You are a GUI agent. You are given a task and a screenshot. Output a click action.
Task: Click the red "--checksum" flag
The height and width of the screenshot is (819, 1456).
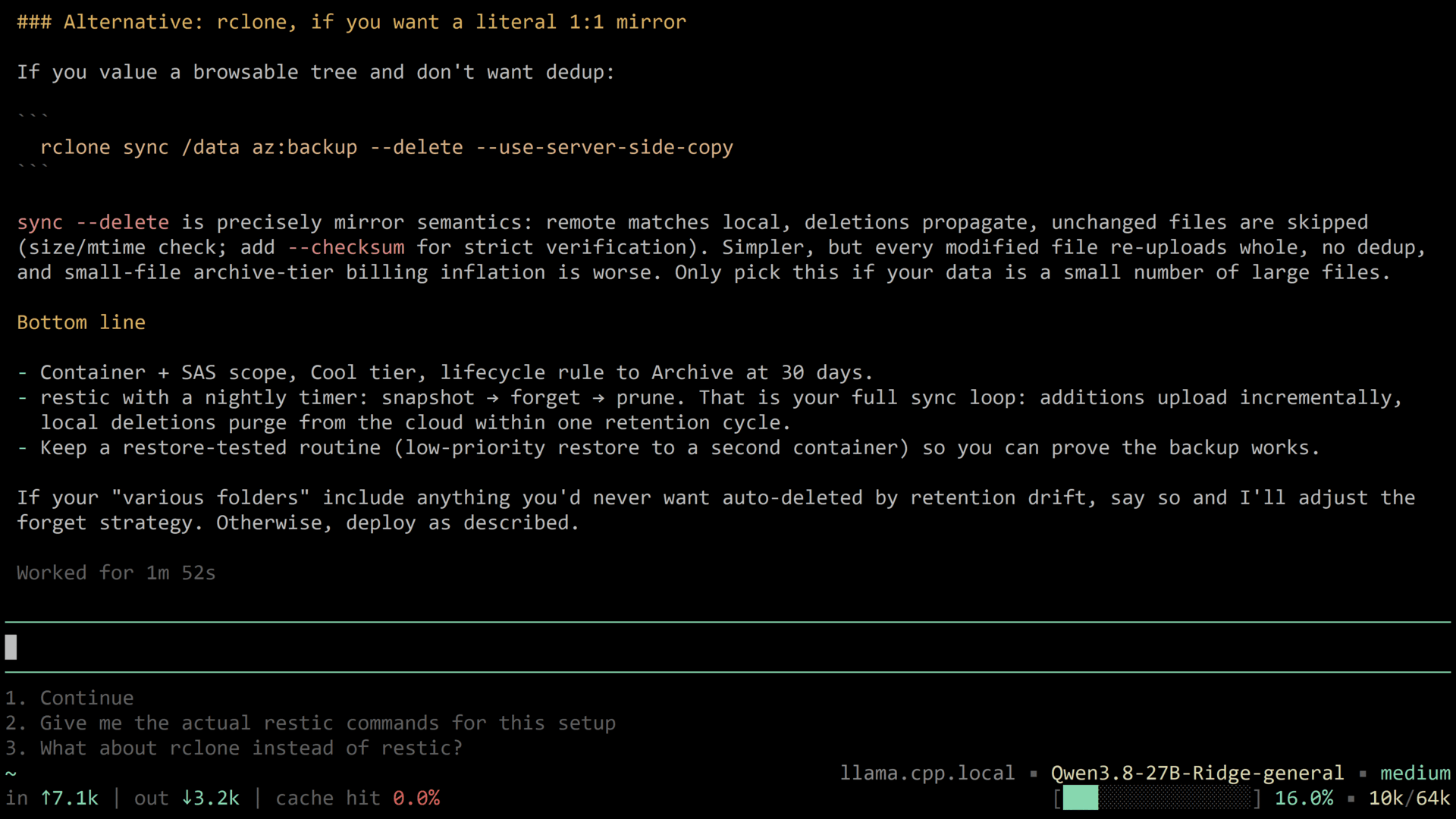click(346, 247)
